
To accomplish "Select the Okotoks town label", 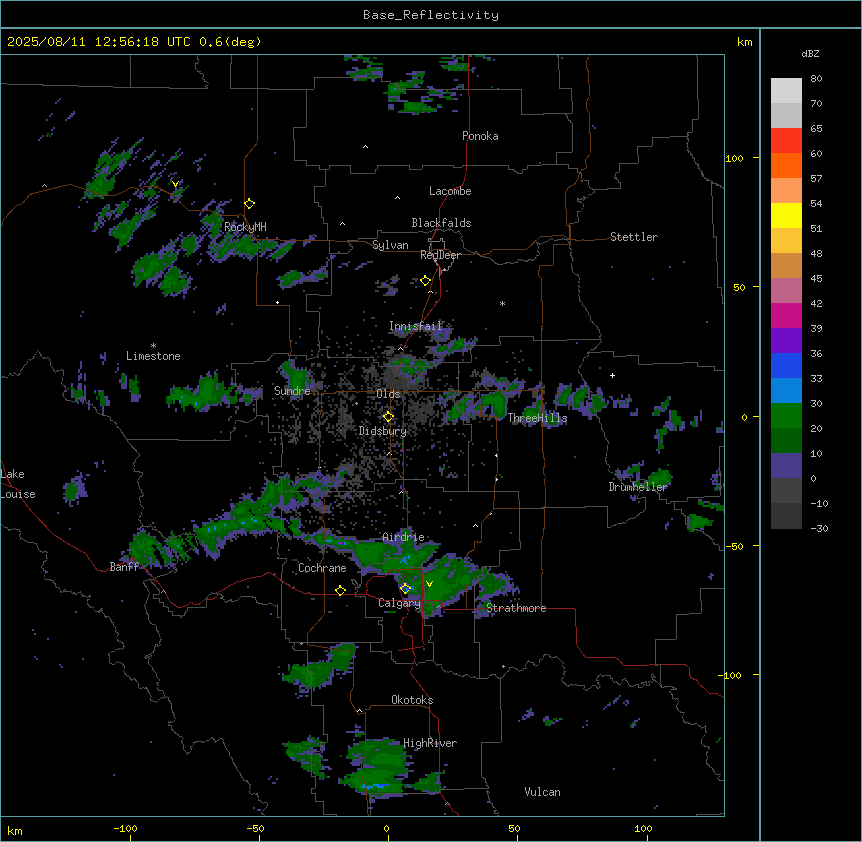I will click(412, 700).
